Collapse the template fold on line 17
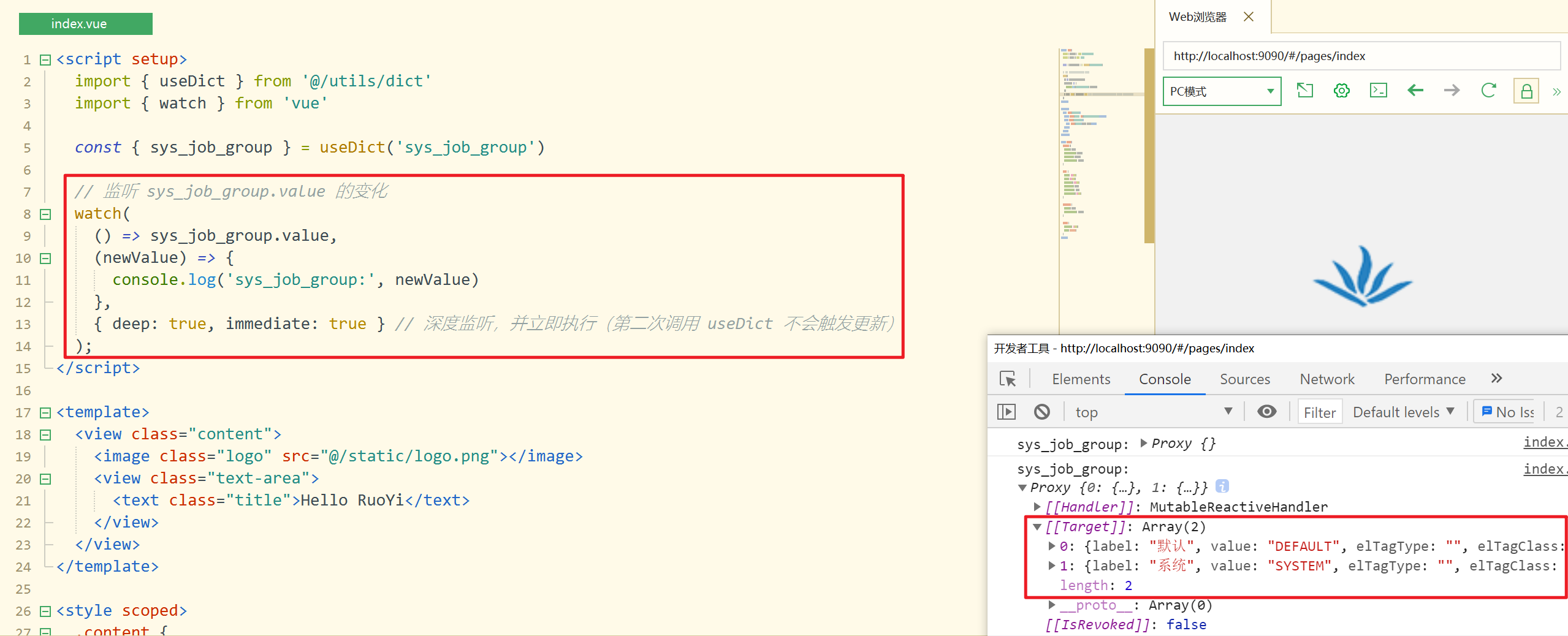 click(x=45, y=412)
